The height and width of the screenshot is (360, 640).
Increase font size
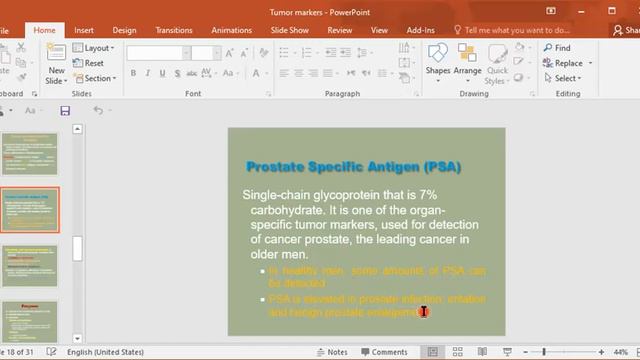tap(229, 53)
